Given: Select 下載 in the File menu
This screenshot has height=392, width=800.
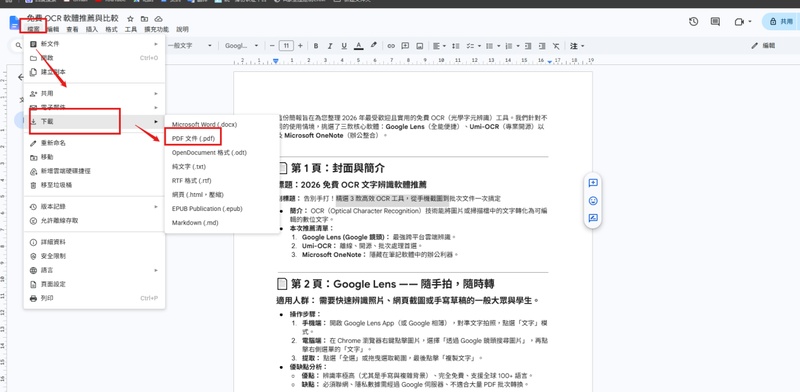Looking at the screenshot, I should tap(94, 121).
